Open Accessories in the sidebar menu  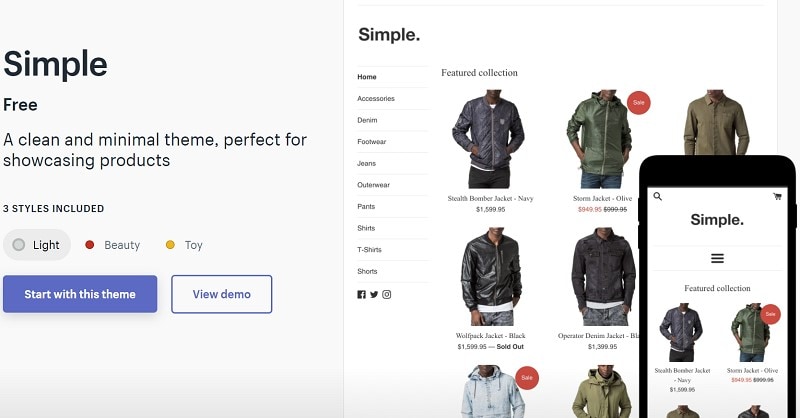(376, 99)
